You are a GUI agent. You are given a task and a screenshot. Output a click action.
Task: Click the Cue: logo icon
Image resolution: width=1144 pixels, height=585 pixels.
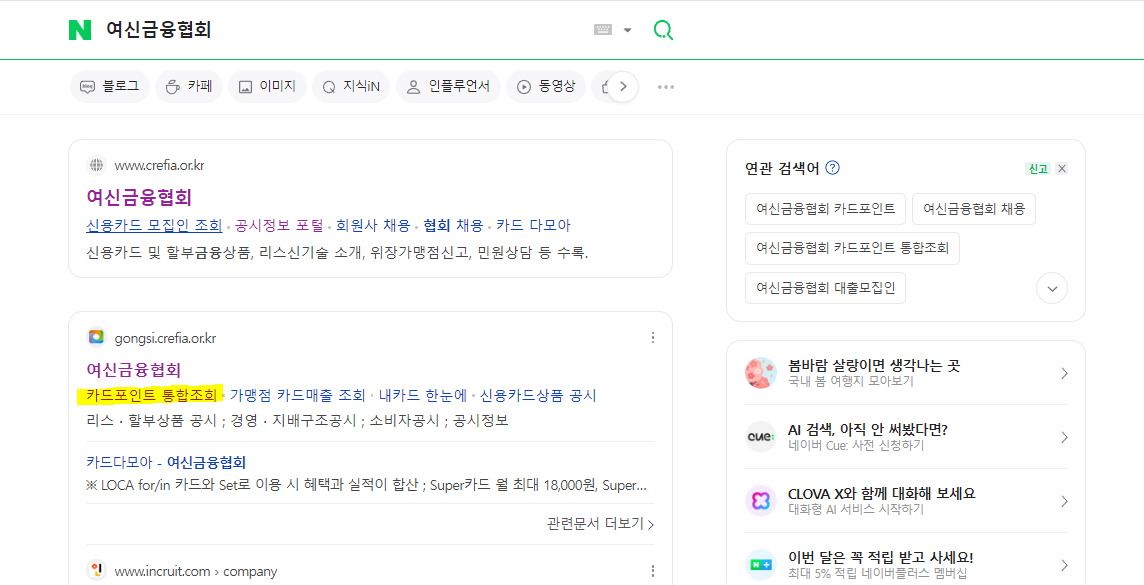click(x=761, y=437)
